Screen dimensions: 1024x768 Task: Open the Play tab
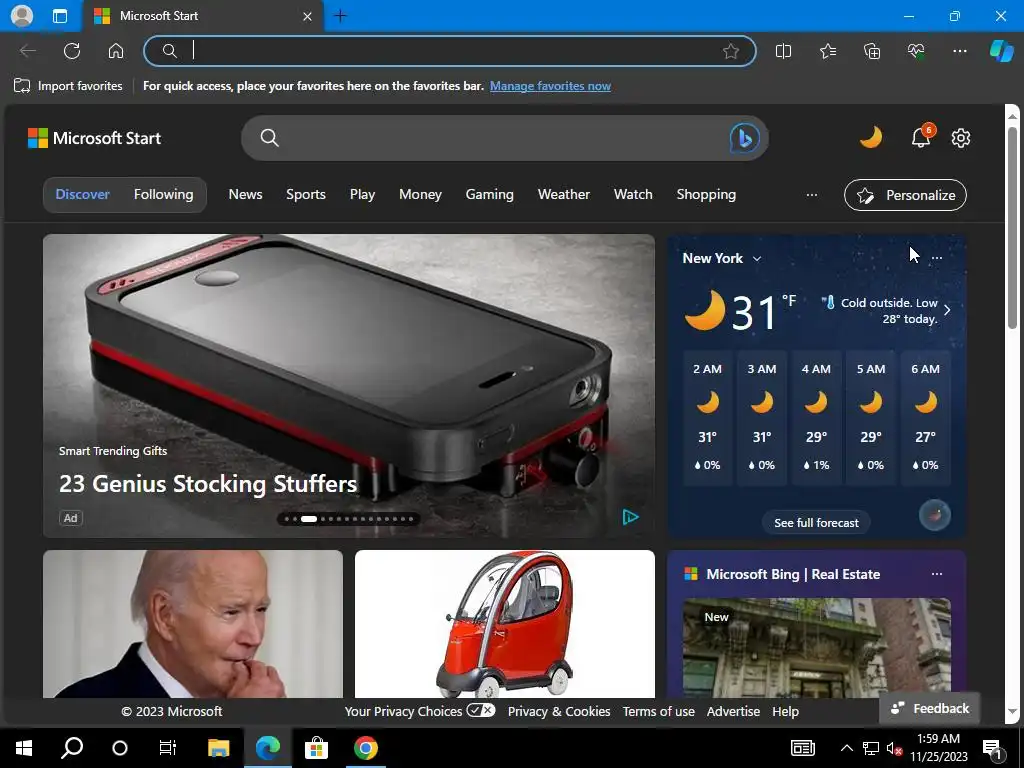[362, 194]
